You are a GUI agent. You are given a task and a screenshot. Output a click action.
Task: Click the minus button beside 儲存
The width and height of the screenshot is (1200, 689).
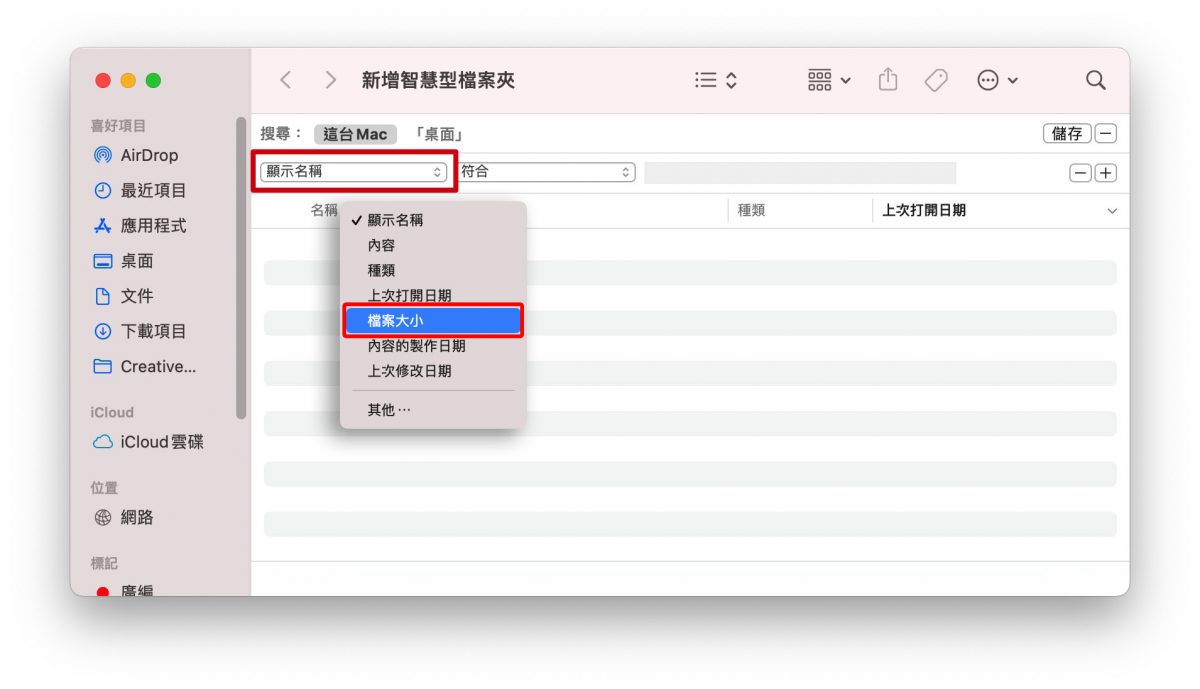coord(1106,133)
